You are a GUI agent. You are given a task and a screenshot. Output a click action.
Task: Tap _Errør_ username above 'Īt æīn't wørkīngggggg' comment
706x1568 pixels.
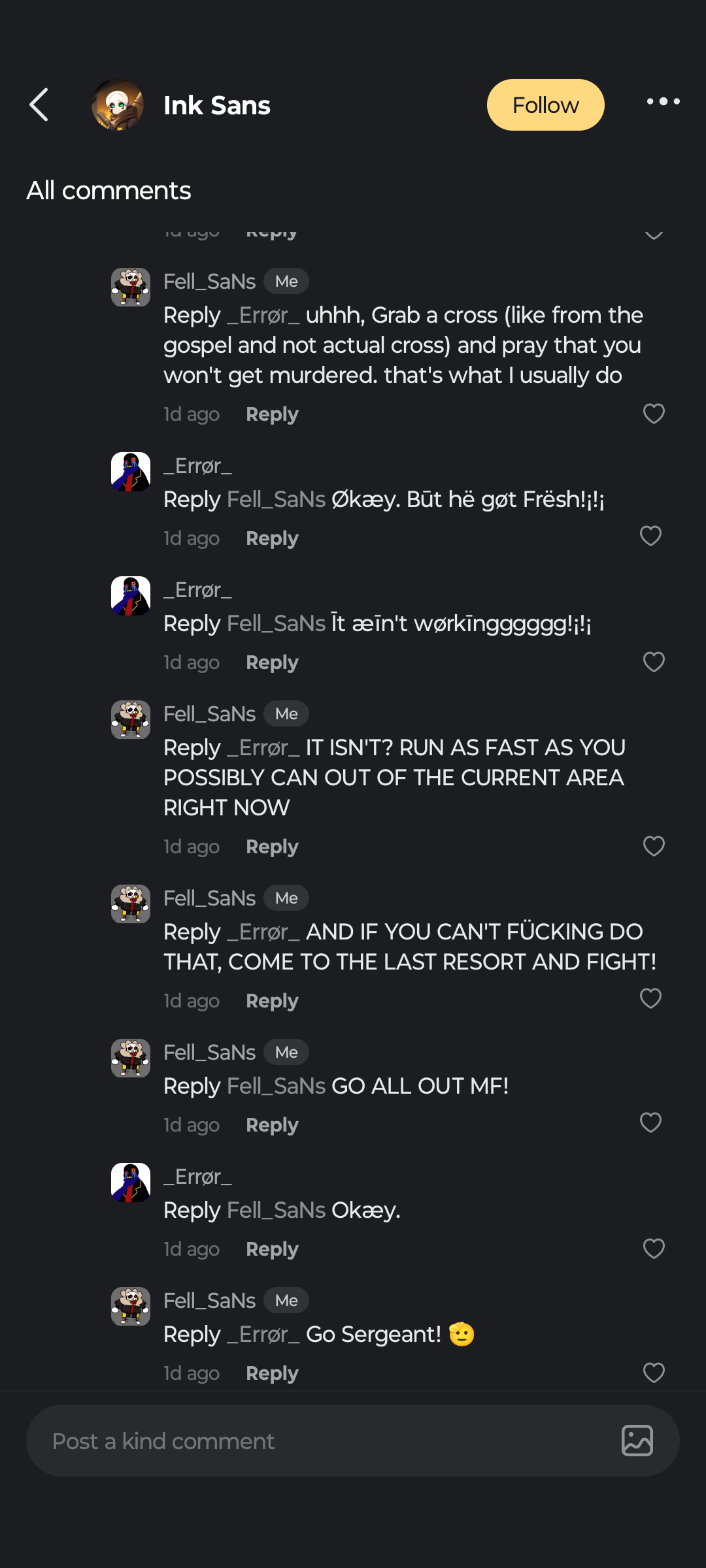[197, 590]
